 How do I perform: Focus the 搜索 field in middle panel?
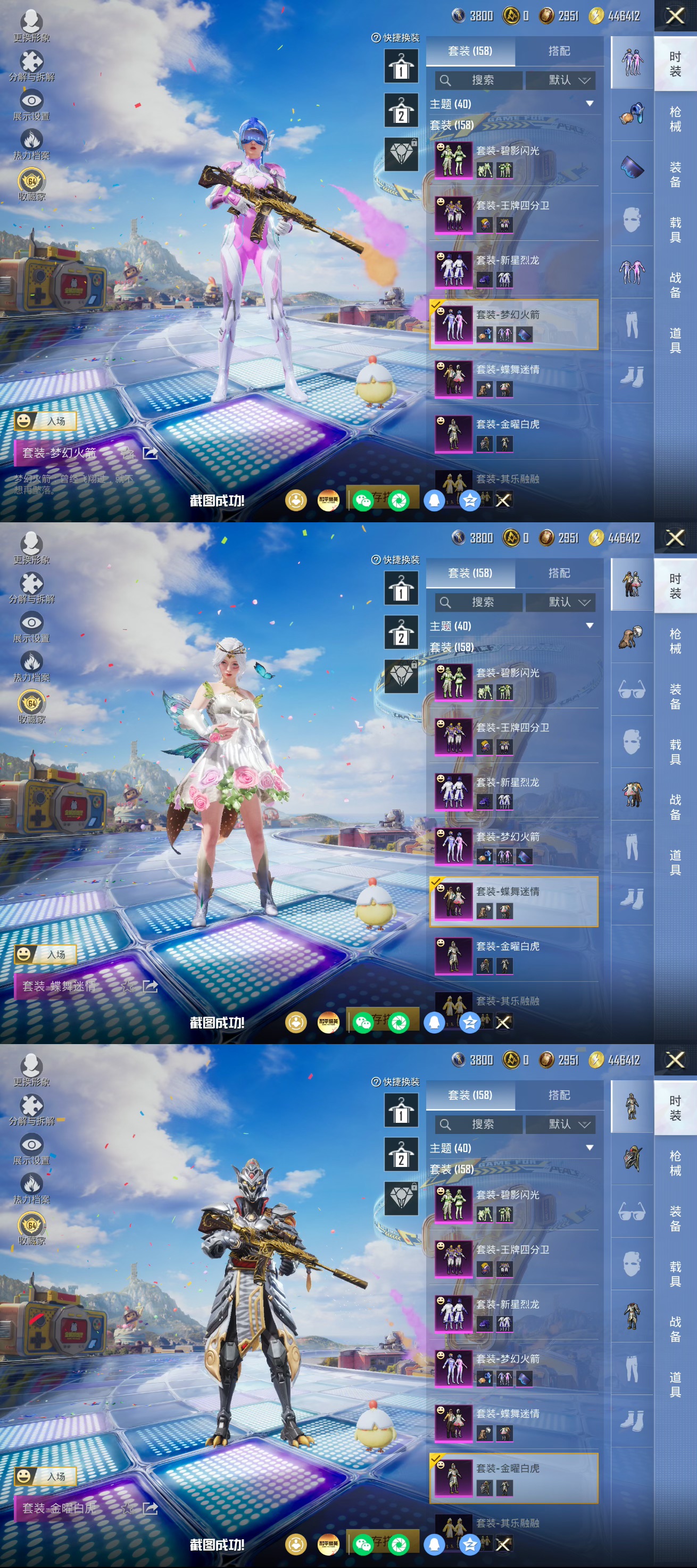pyautogui.click(x=478, y=603)
